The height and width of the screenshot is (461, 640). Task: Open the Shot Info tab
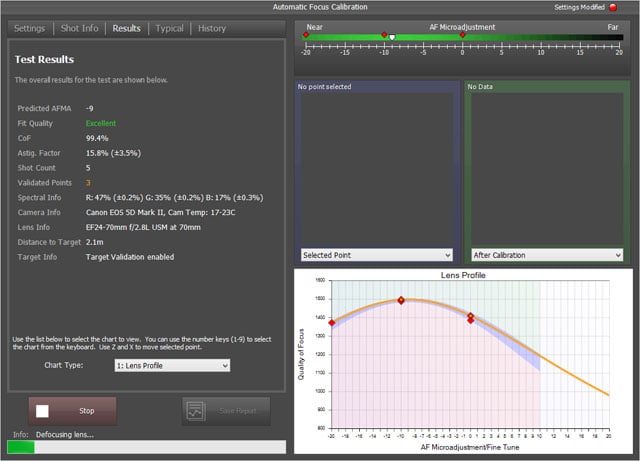click(80, 28)
